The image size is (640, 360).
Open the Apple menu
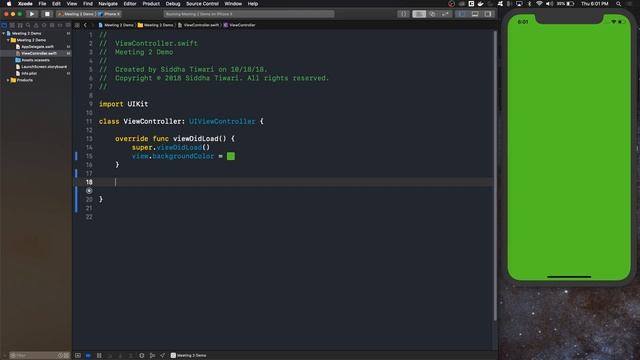coord(9,4)
